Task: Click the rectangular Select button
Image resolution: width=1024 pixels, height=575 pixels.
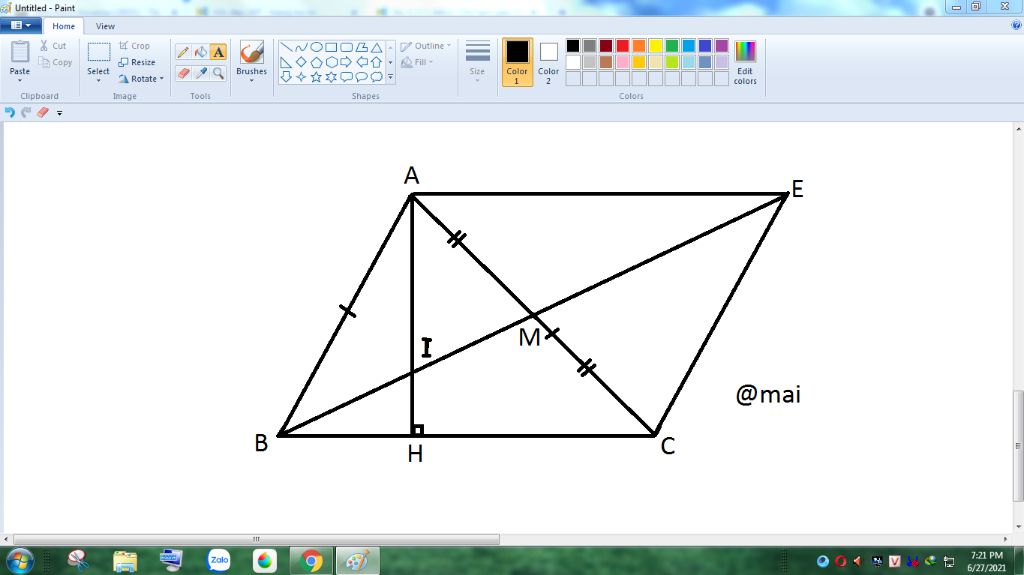Action: 99,53
